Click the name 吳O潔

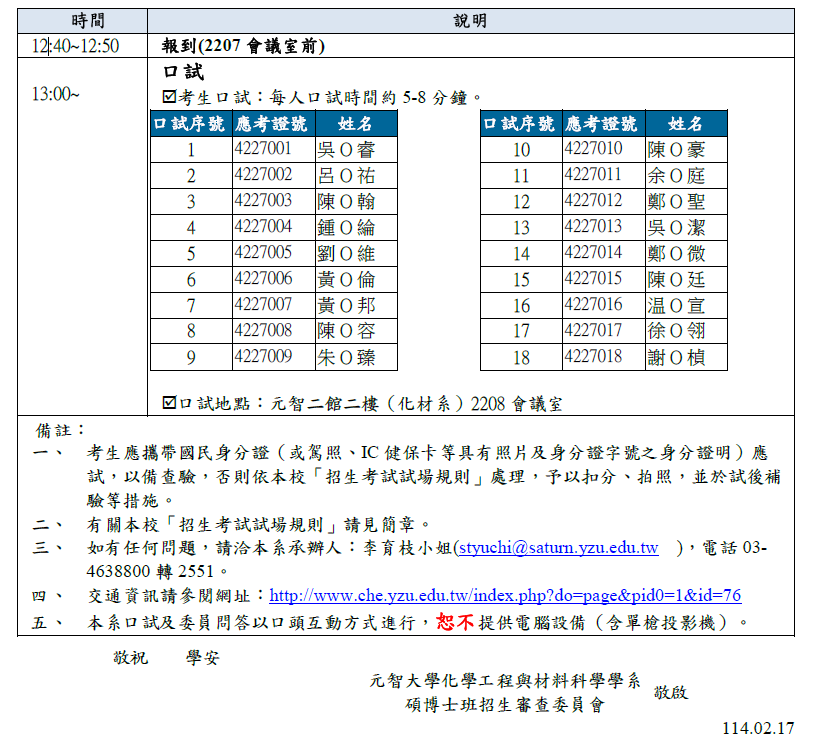point(676,228)
